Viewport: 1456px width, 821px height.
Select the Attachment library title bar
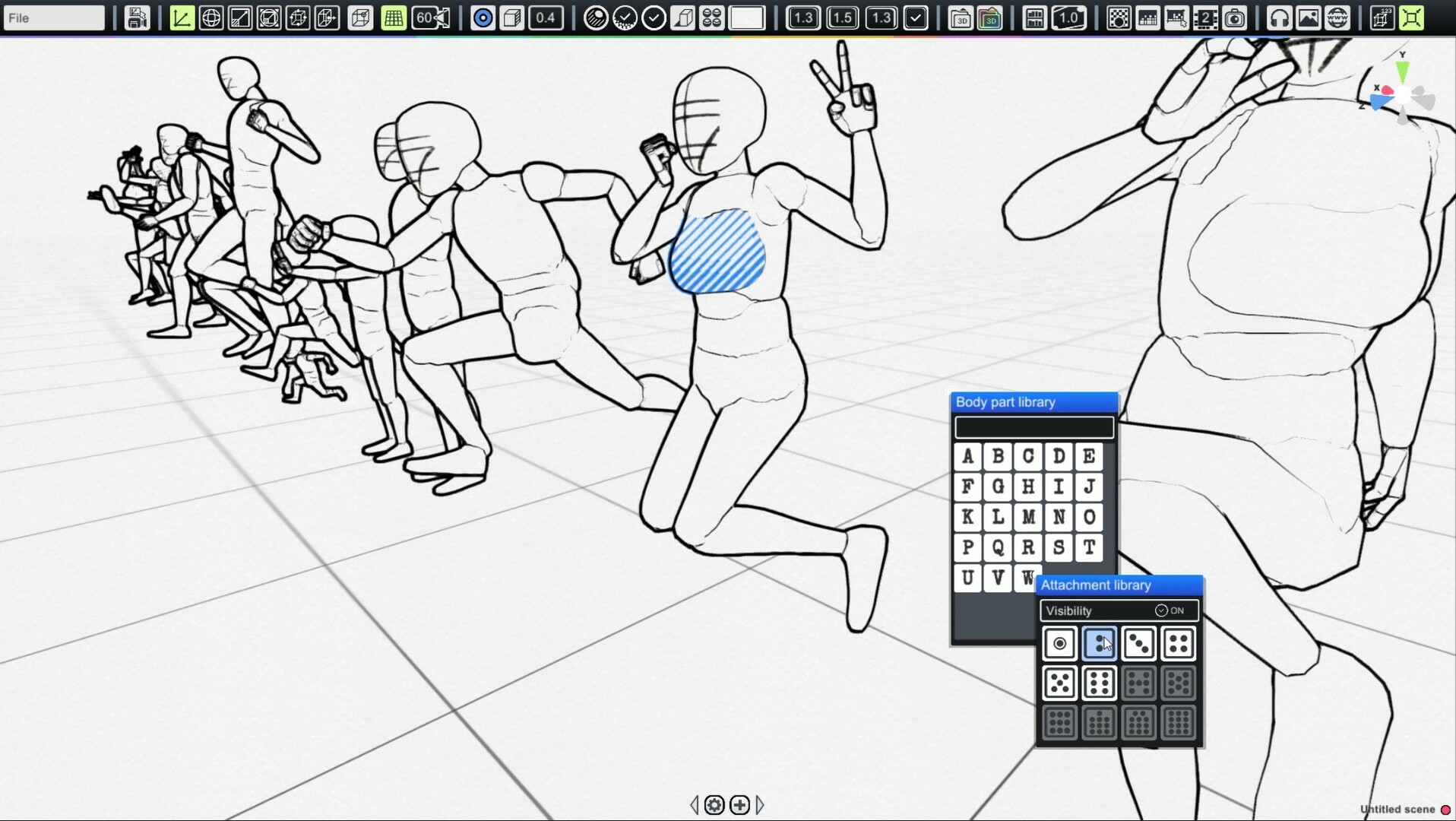click(1119, 585)
